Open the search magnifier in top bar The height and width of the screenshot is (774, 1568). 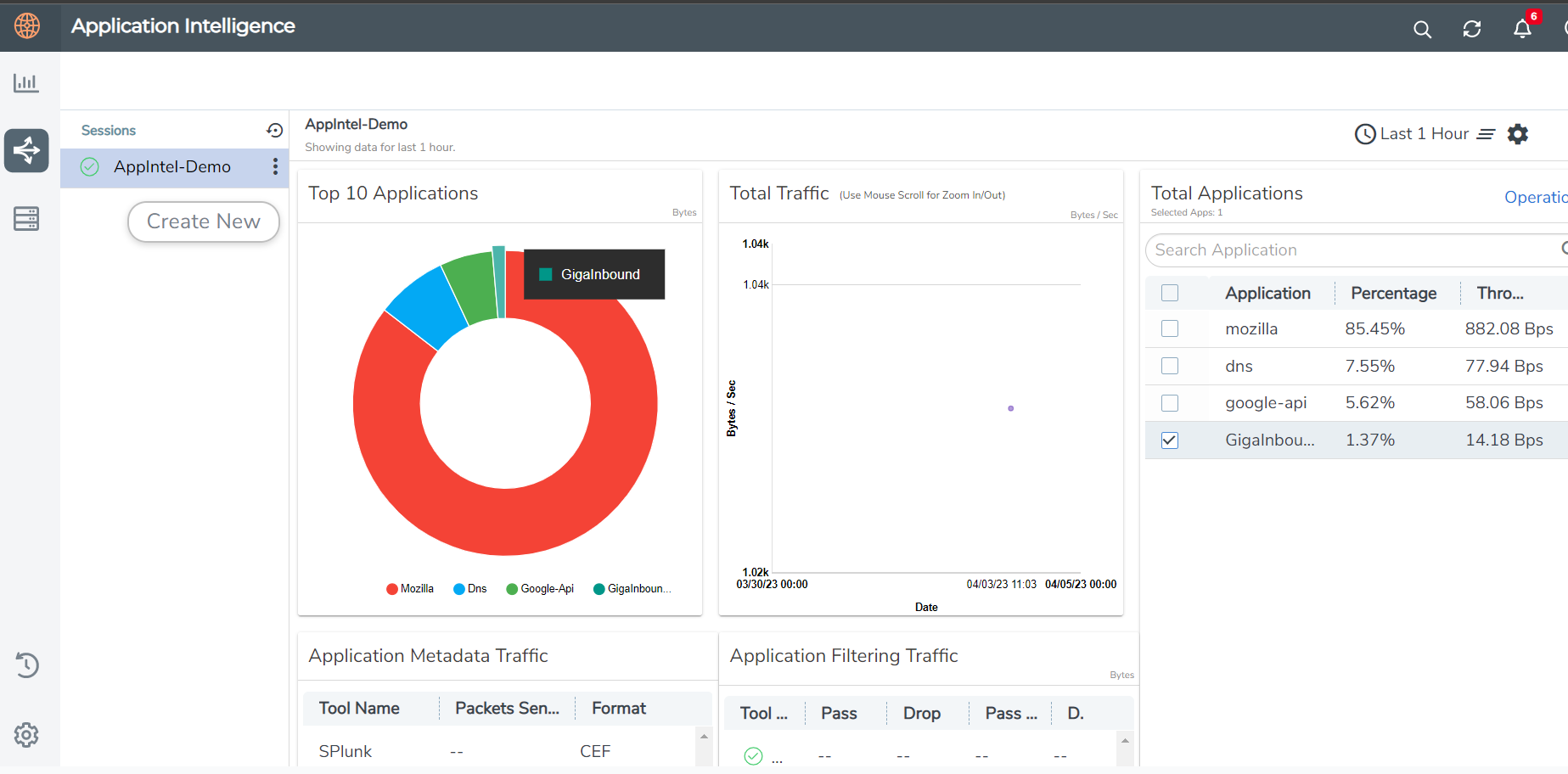click(x=1422, y=30)
